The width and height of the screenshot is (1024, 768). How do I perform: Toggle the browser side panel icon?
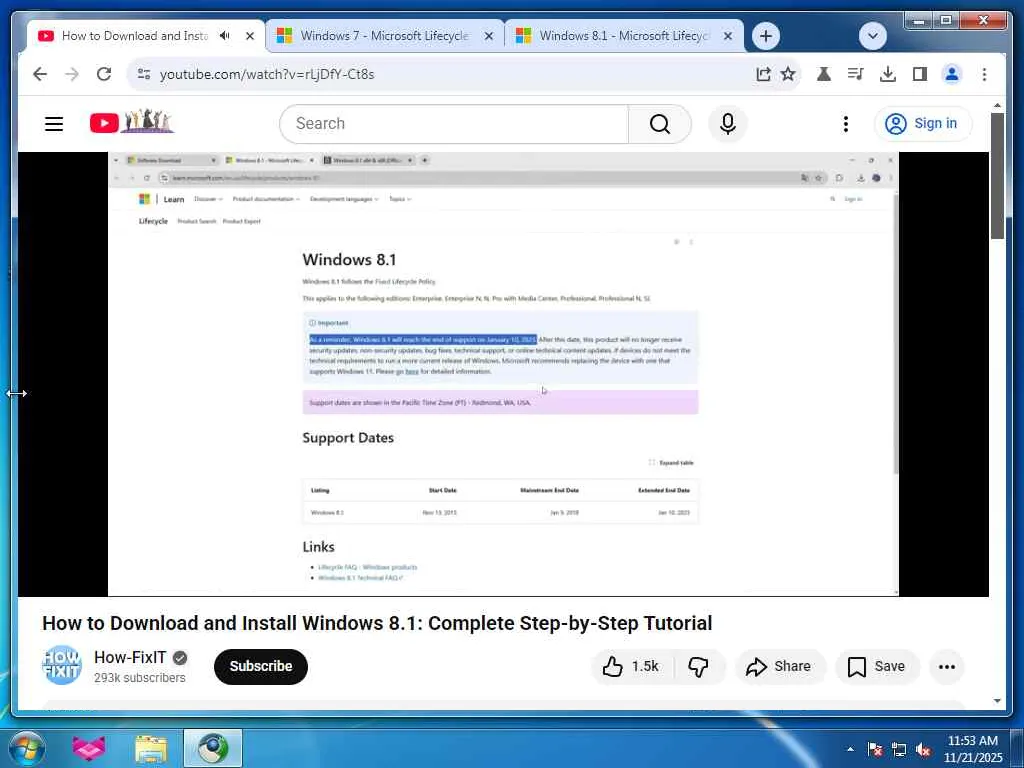[920, 74]
